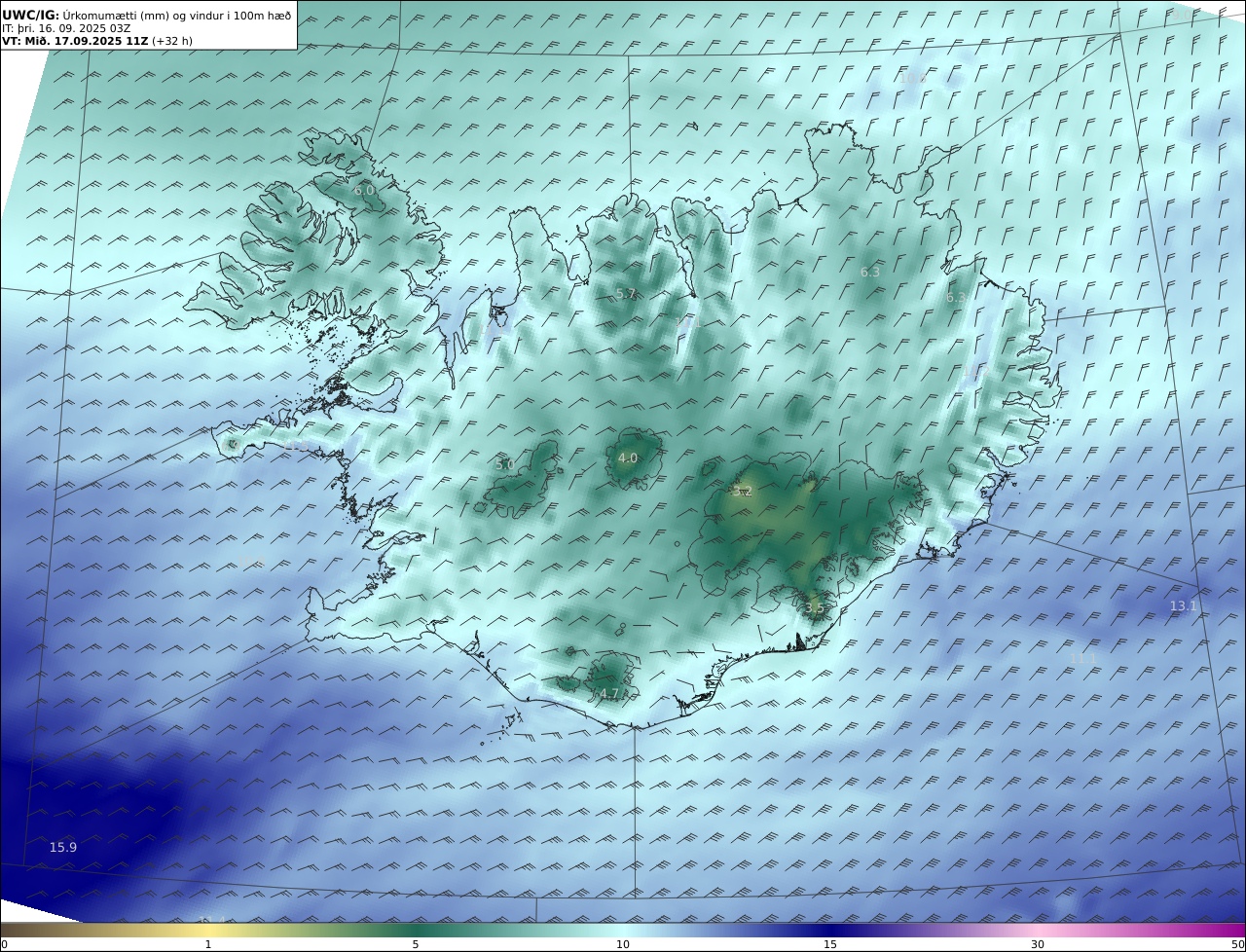Select the 13.1 value label over the sea

click(x=1183, y=606)
